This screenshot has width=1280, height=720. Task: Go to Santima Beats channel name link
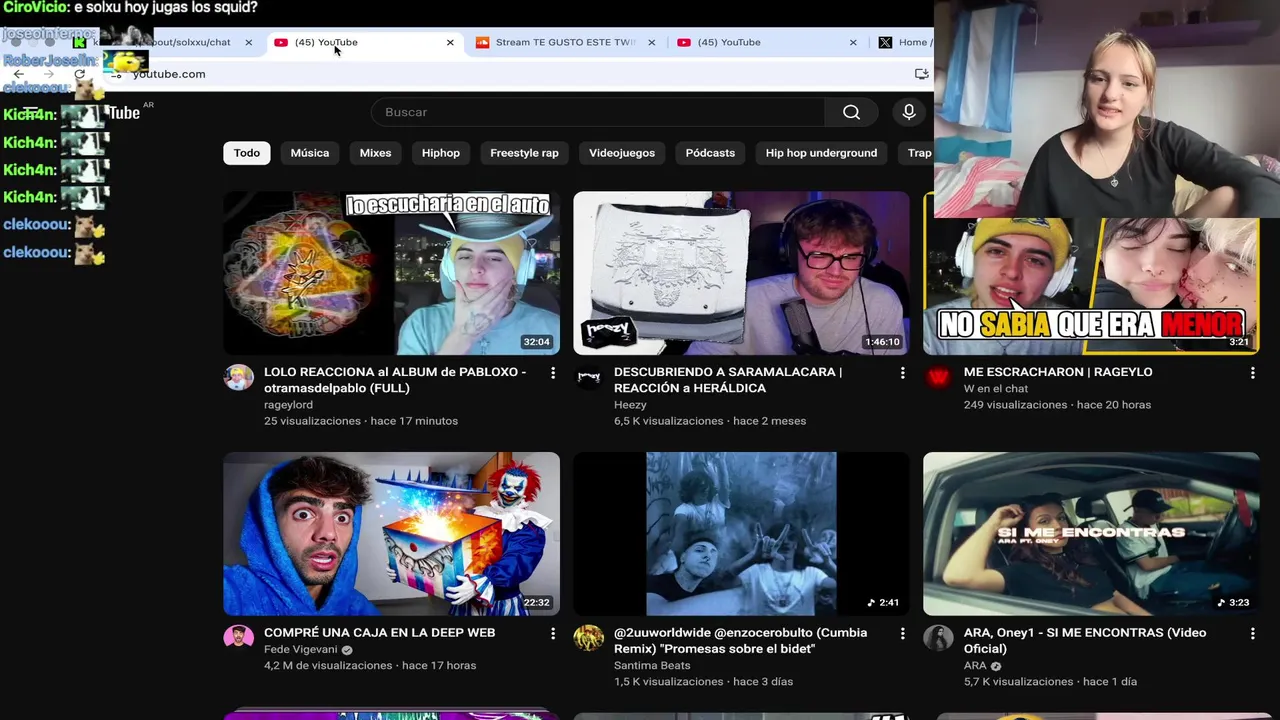(x=652, y=666)
